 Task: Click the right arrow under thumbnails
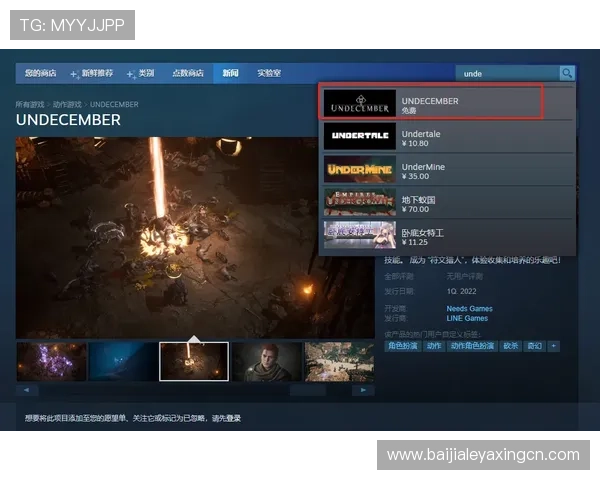tap(362, 390)
